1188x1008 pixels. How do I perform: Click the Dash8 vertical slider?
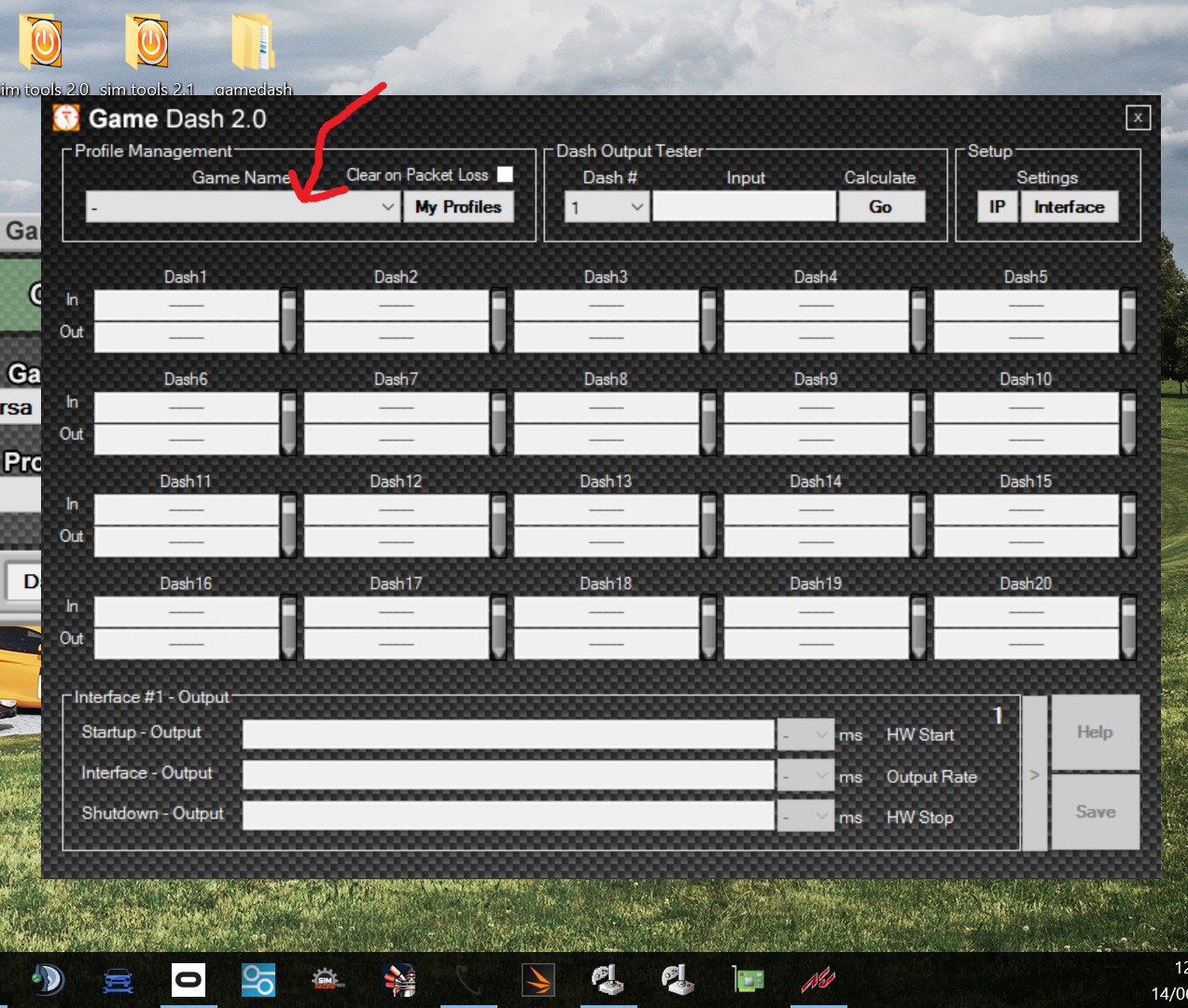tap(708, 423)
